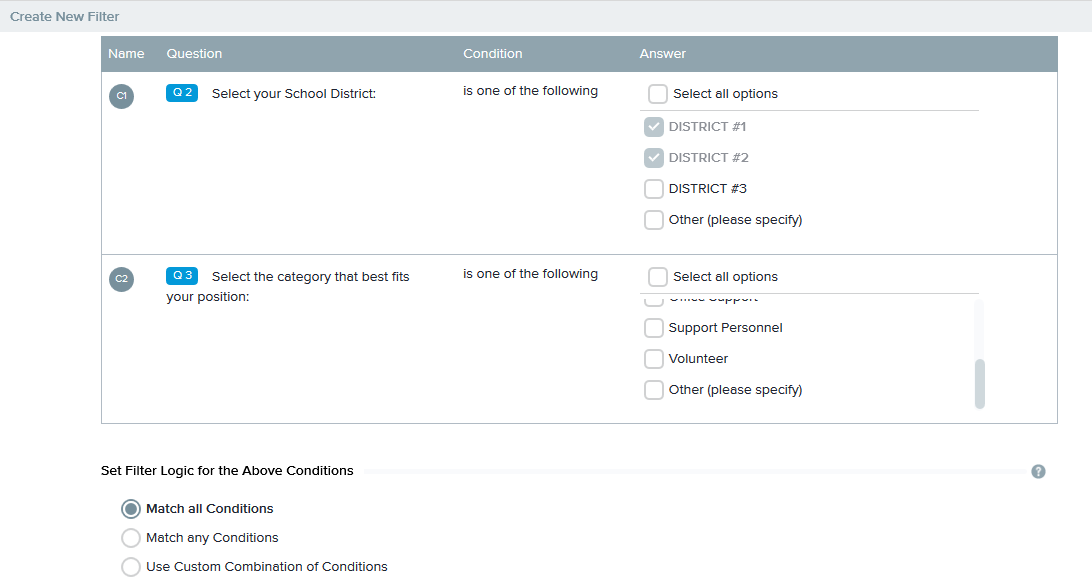Select all options for position category

pyautogui.click(x=658, y=277)
